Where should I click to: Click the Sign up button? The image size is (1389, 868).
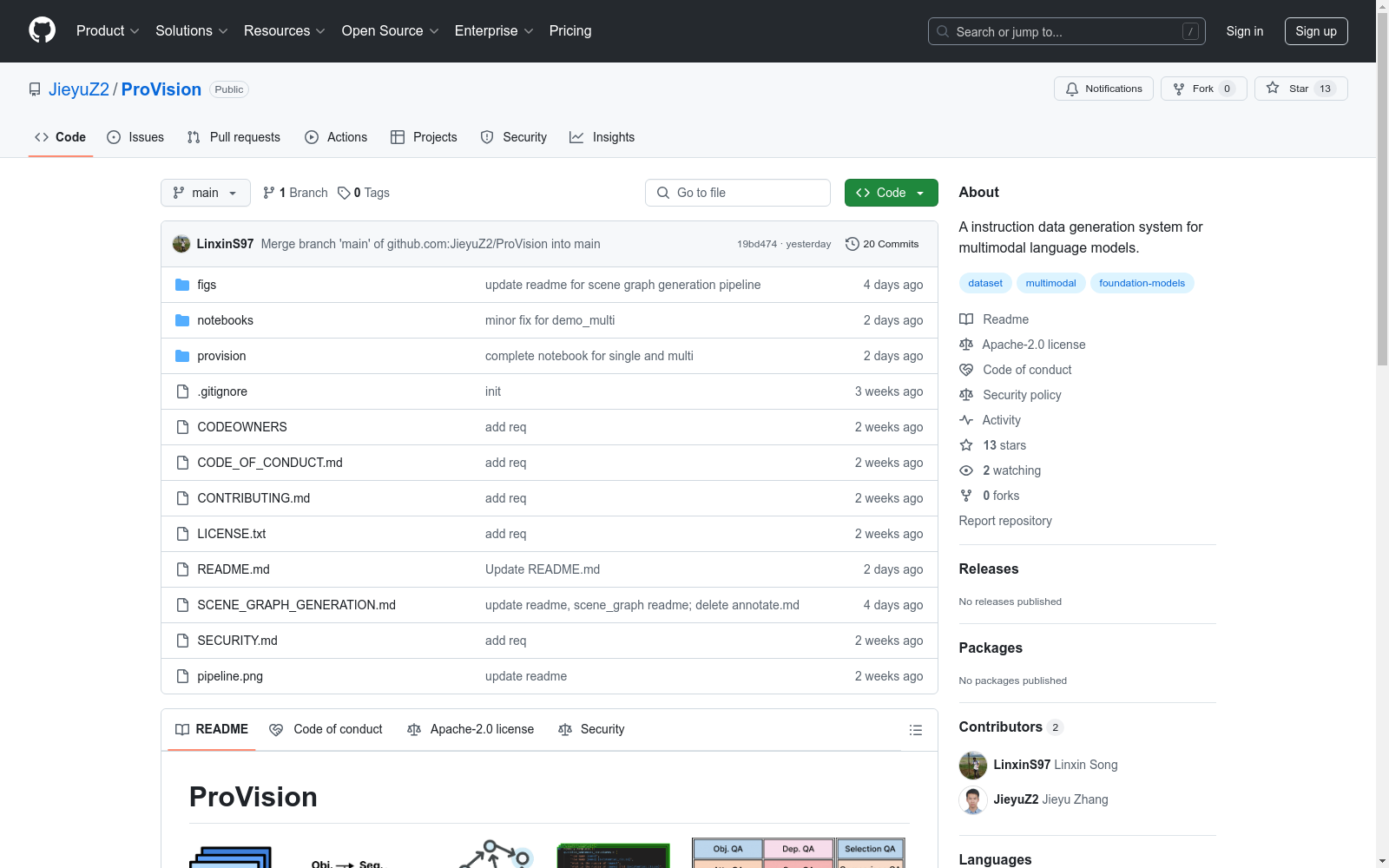(1316, 31)
